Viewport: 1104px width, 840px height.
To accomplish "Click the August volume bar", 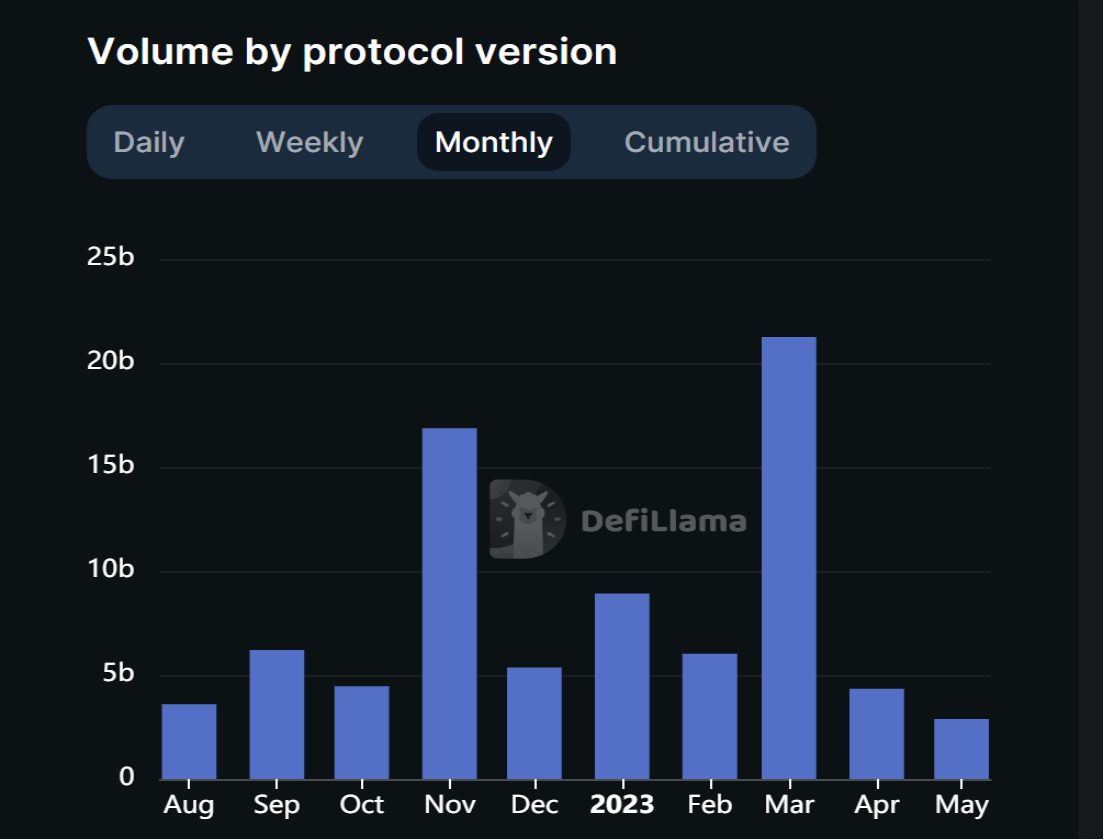I will 189,741.
